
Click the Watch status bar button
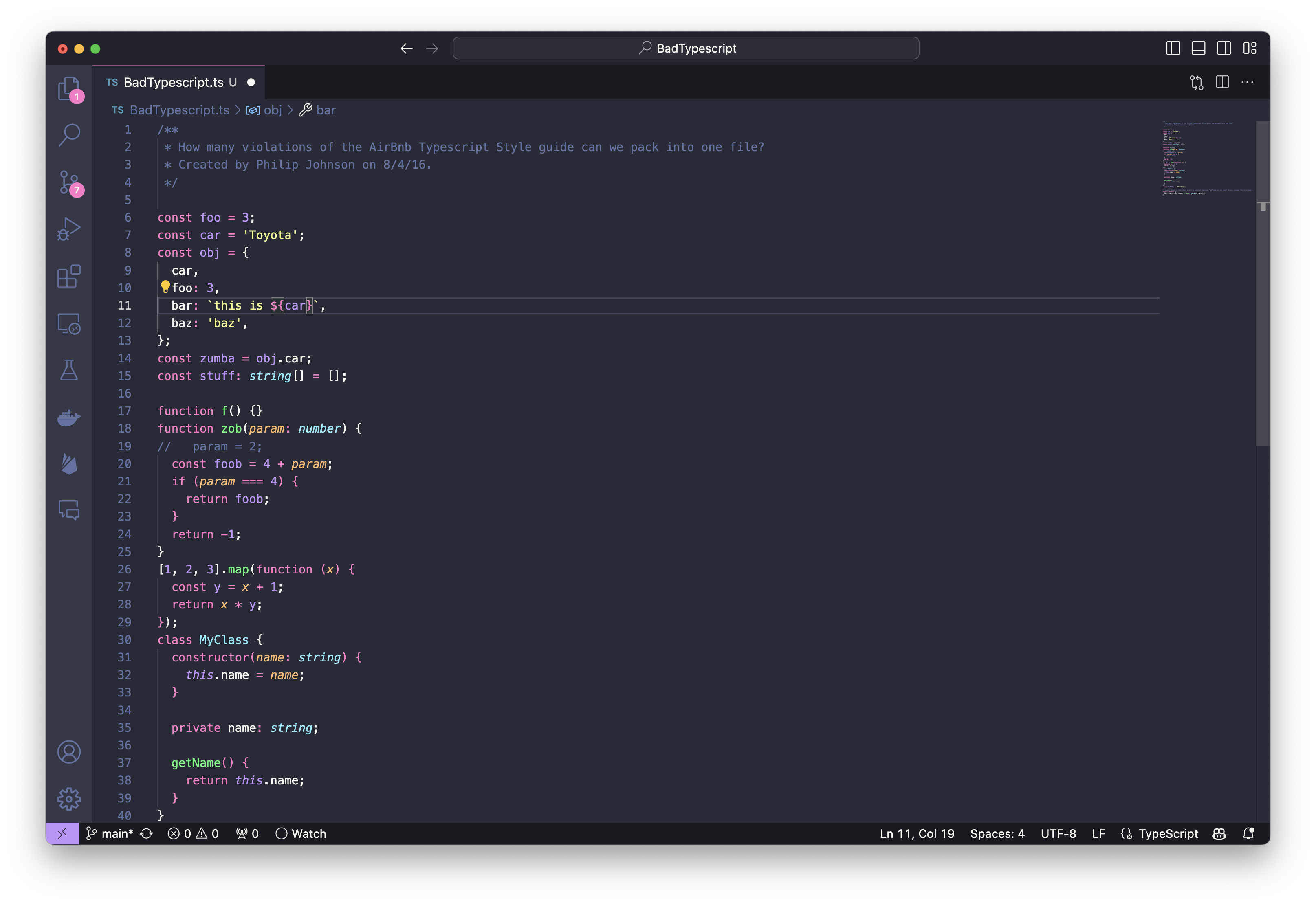click(301, 834)
